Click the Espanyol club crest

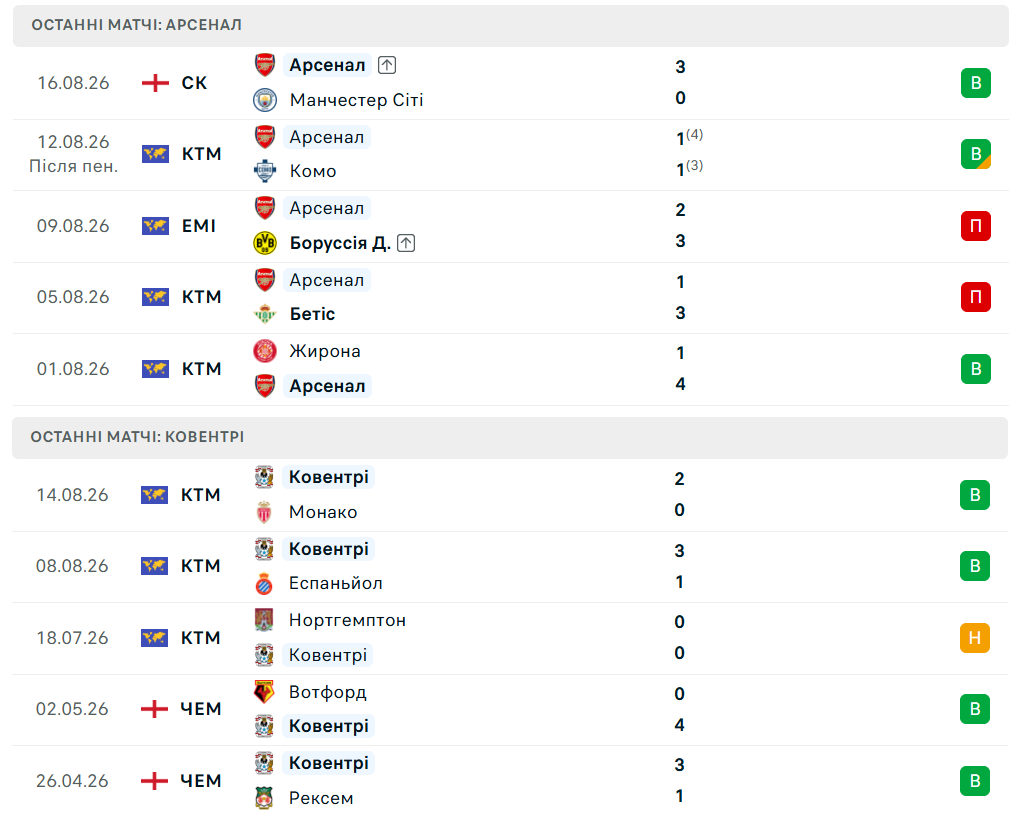click(x=264, y=583)
